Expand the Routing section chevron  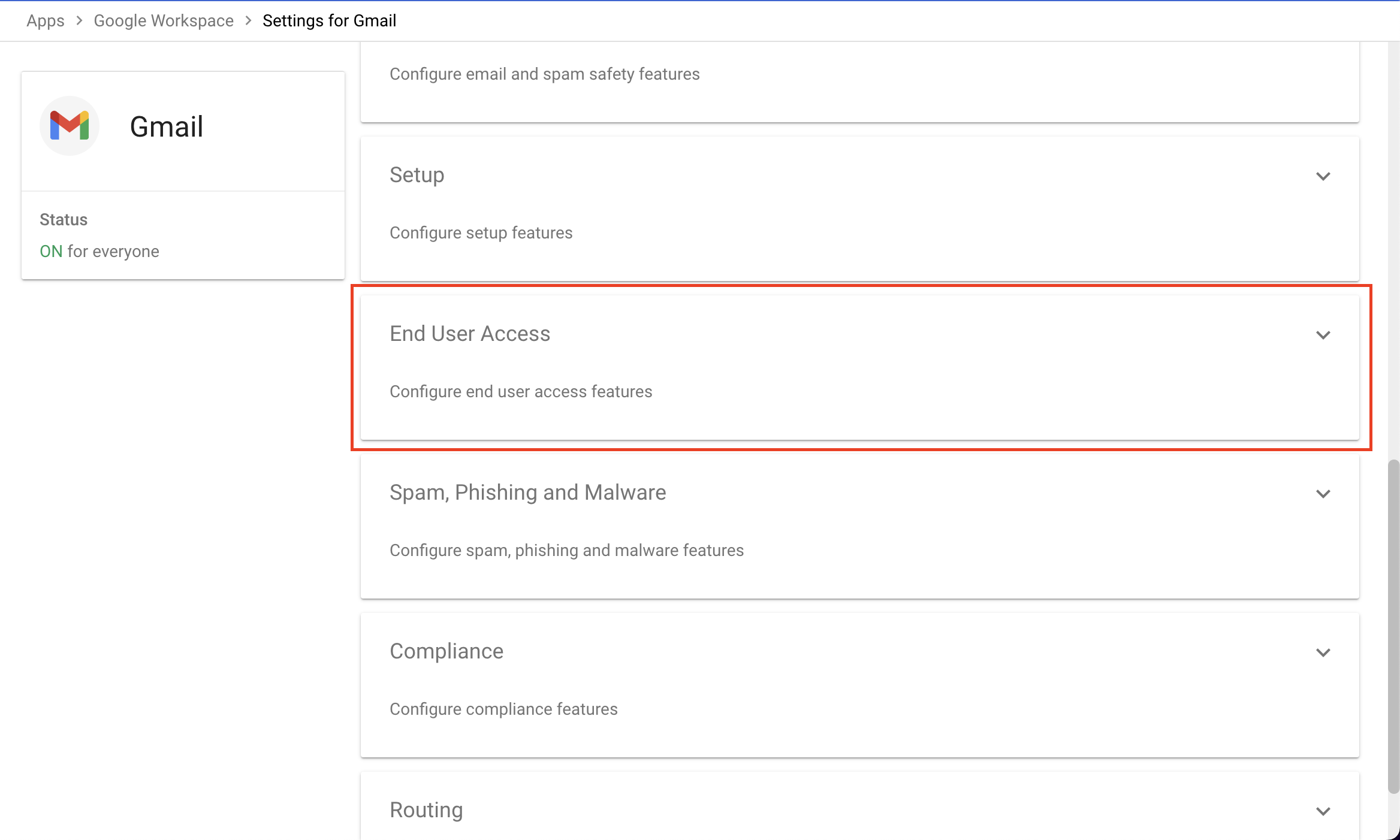[1323, 811]
